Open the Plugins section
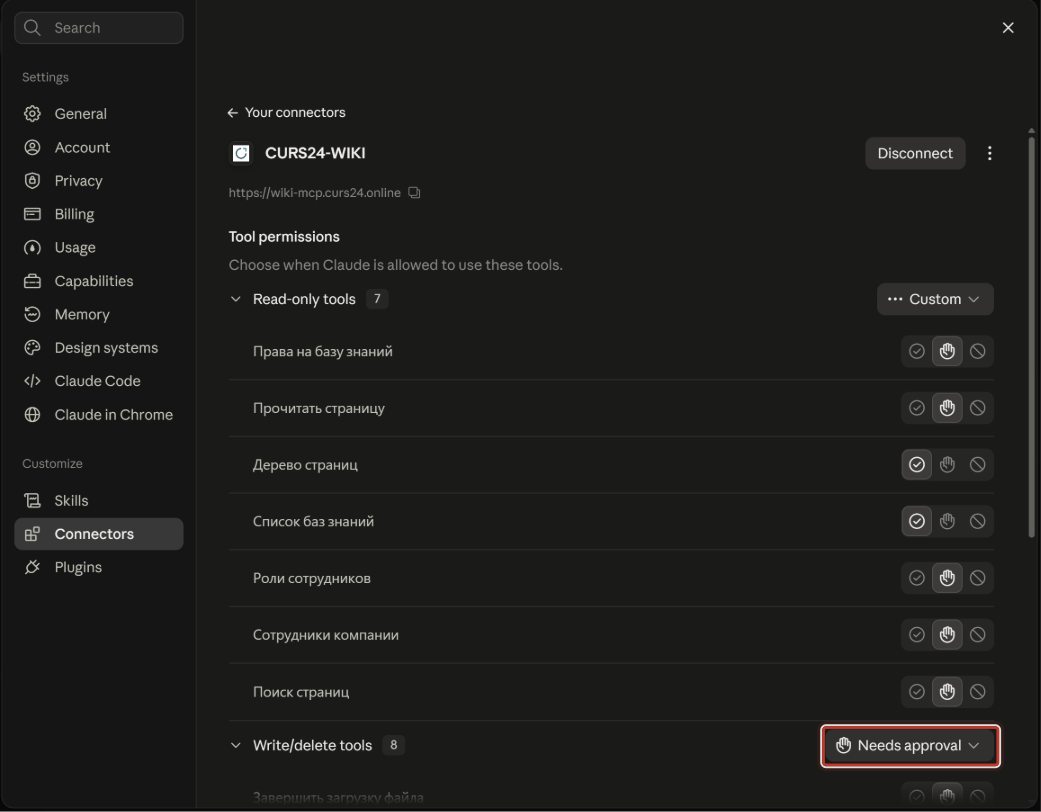This screenshot has width=1041, height=812. pos(98,567)
